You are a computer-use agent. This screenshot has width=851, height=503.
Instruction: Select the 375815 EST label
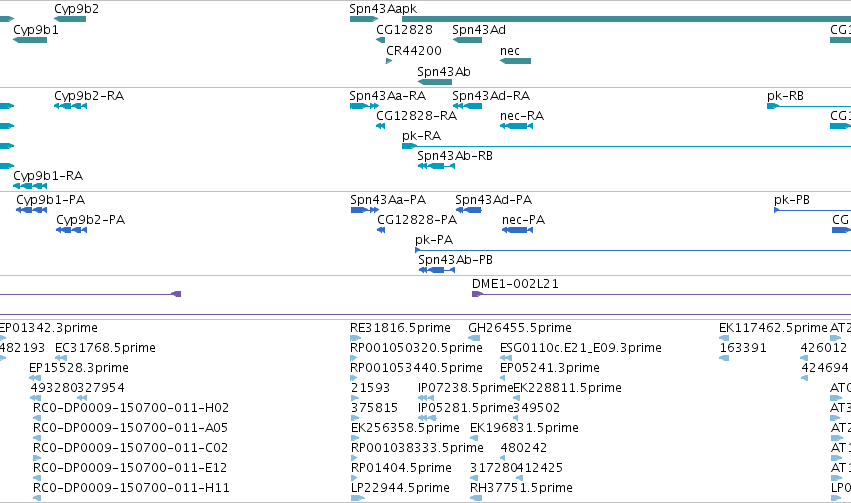point(374,408)
